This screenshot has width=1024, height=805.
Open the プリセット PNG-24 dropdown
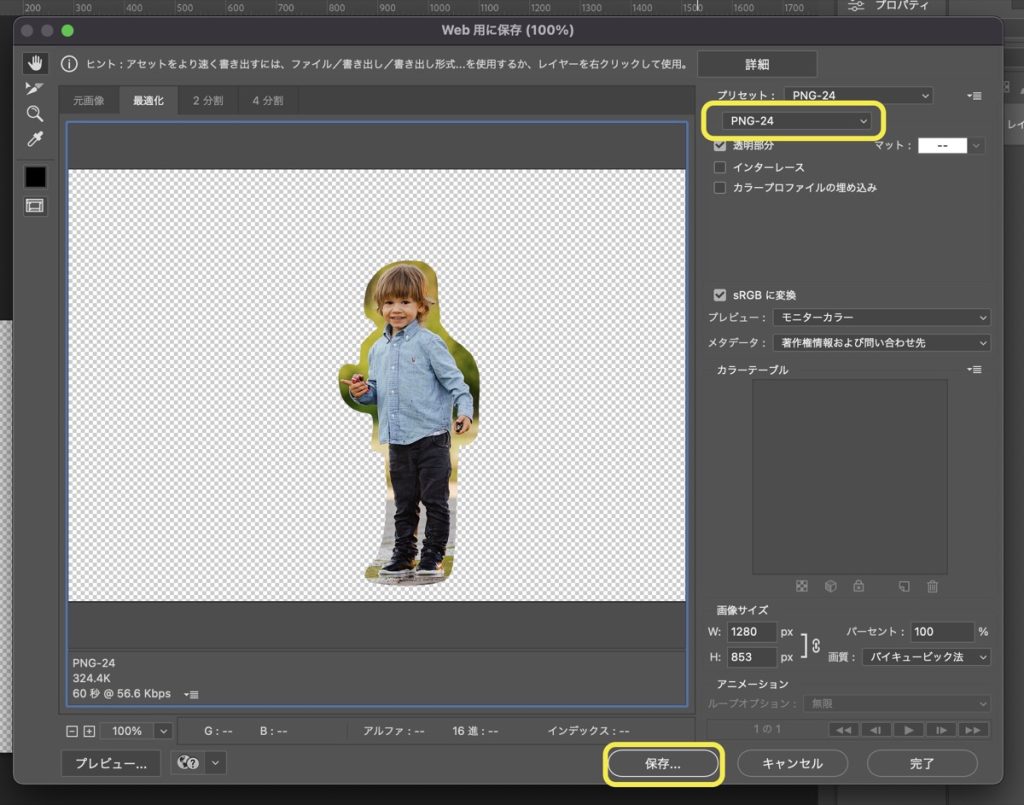(858, 95)
